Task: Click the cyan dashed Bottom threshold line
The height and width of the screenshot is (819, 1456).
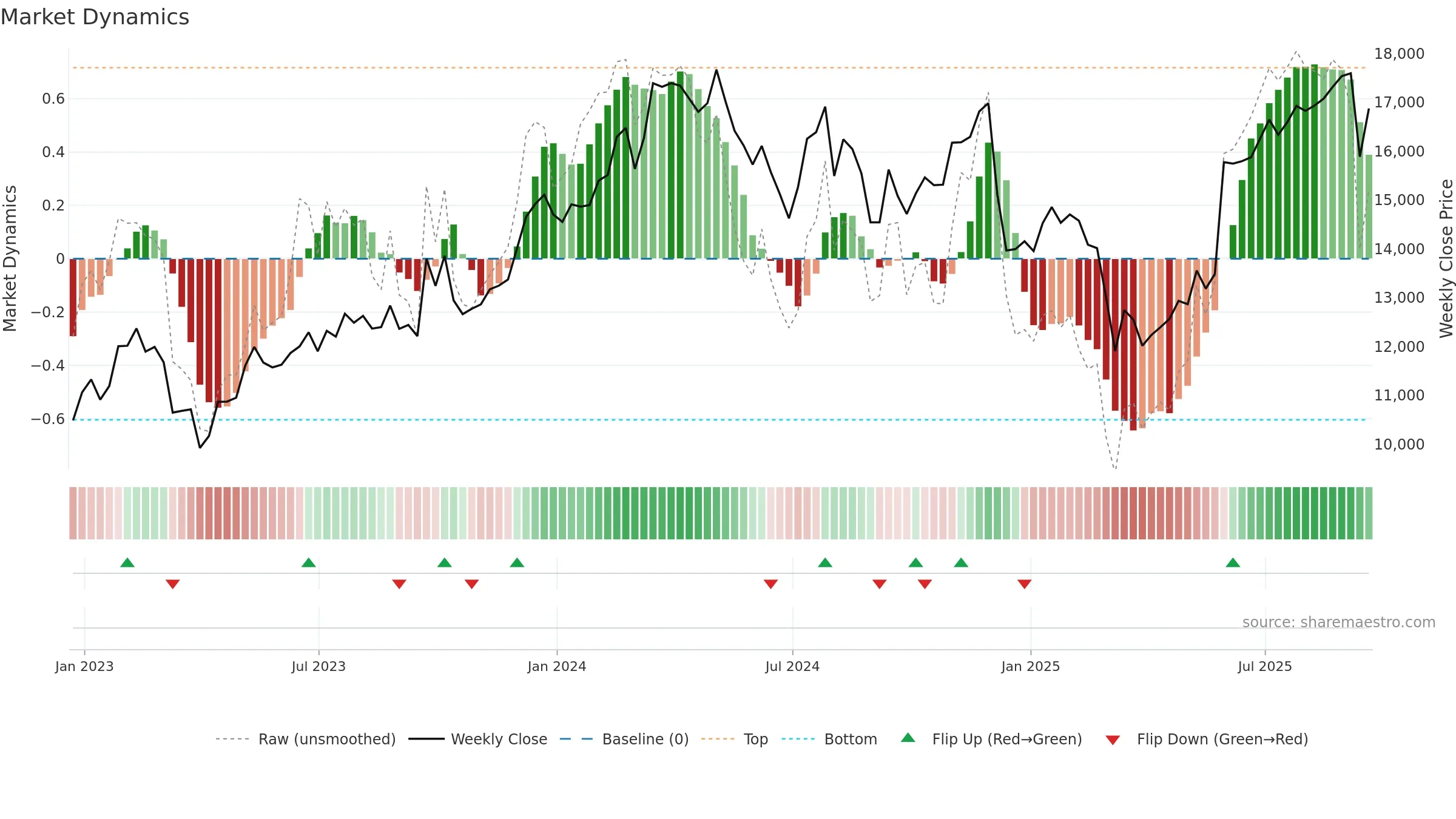Action: [x=721, y=419]
